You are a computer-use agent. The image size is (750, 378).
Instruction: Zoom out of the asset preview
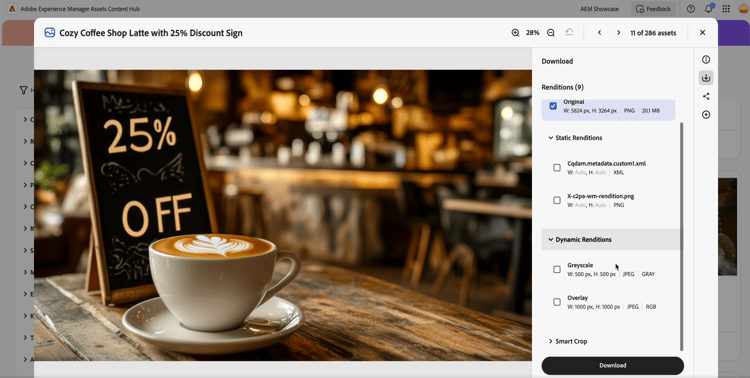[551, 33]
